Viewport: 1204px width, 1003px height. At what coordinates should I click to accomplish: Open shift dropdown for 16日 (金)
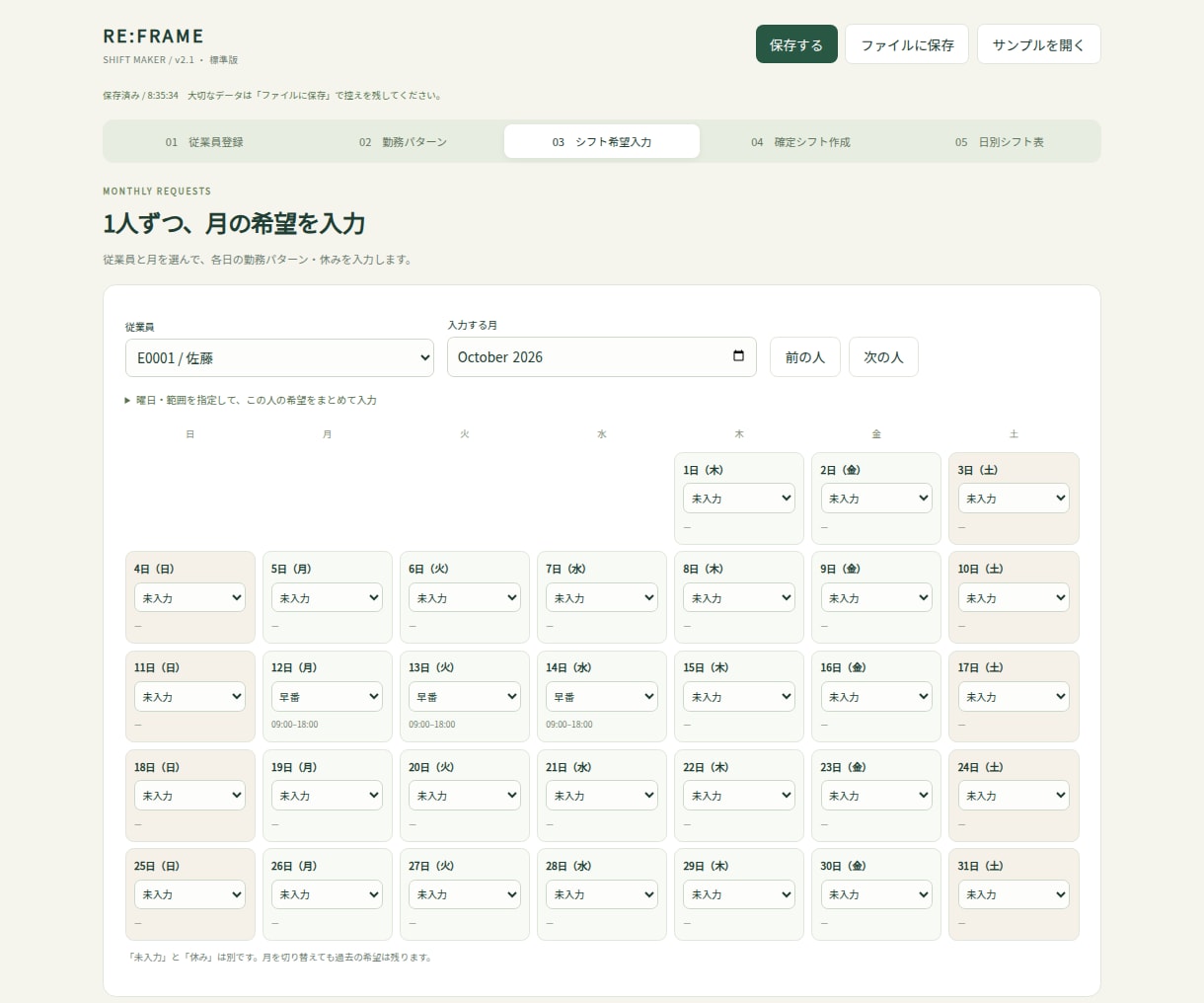tap(876, 697)
